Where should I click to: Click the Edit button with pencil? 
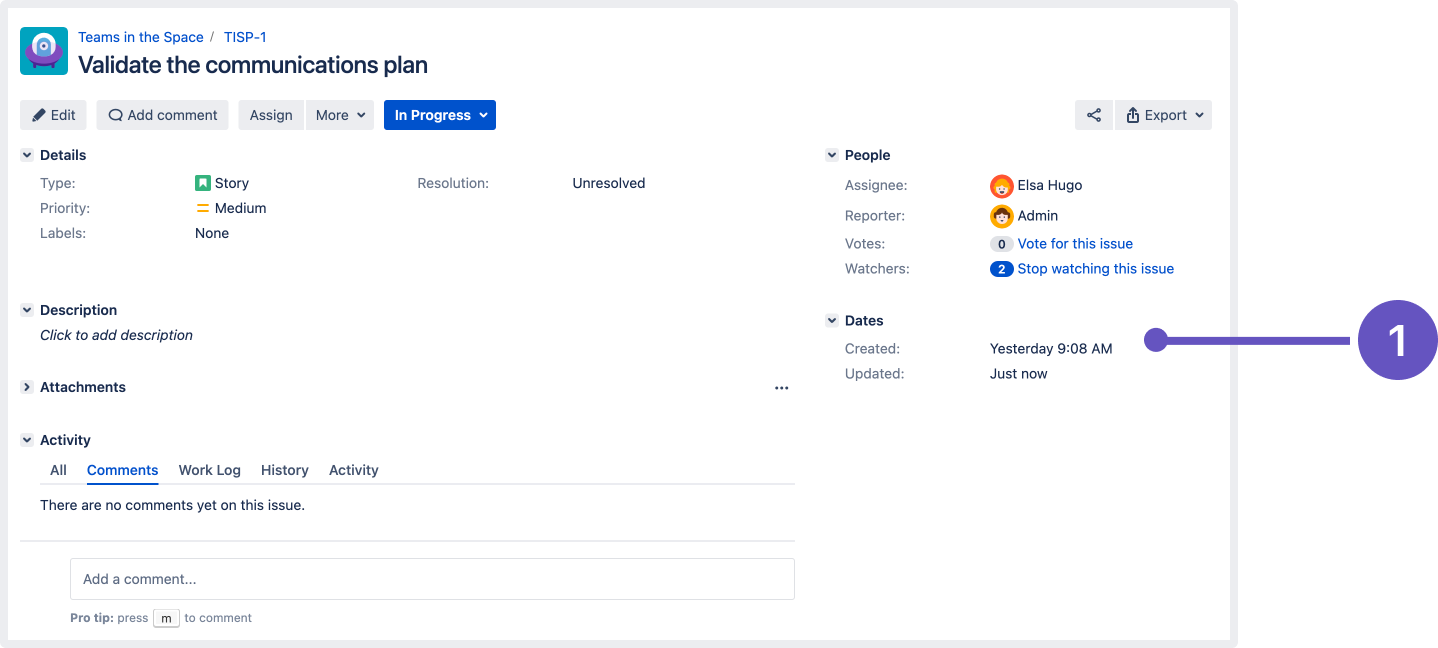[53, 115]
